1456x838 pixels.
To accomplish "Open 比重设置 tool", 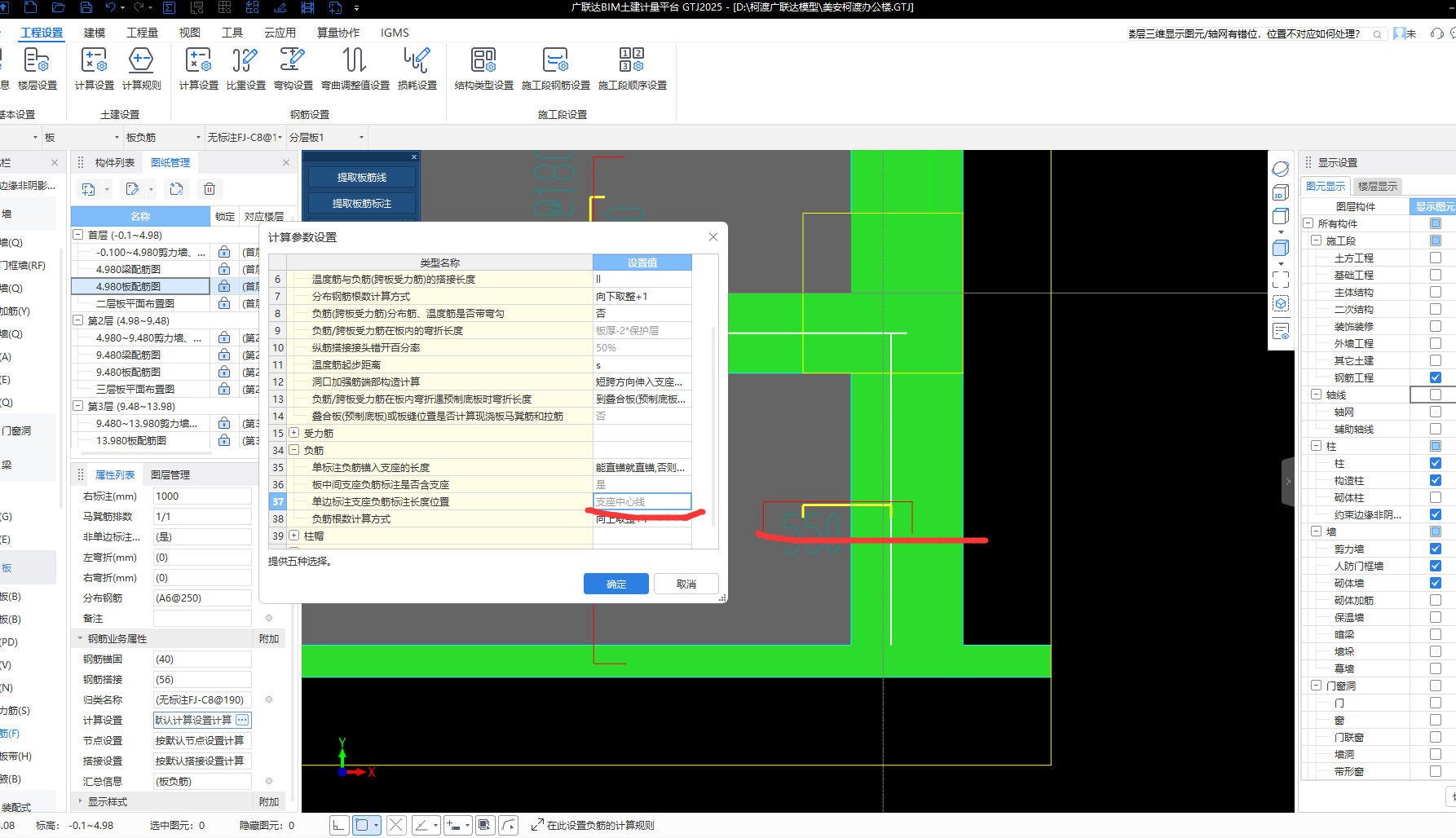I will pos(246,68).
